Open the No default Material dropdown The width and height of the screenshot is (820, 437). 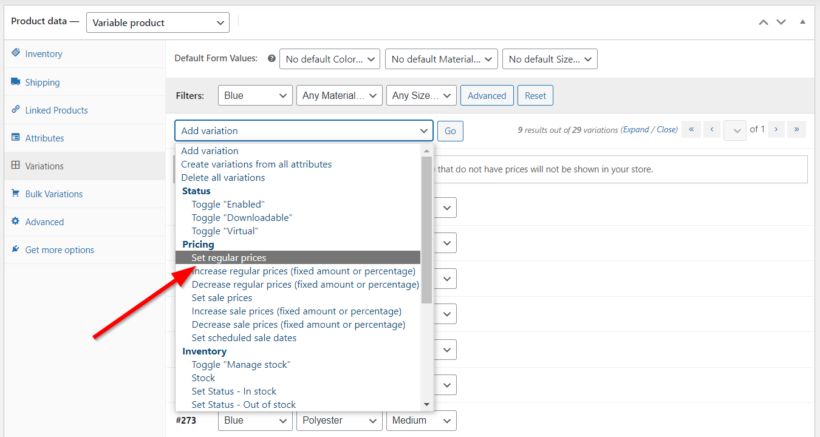pyautogui.click(x=441, y=59)
